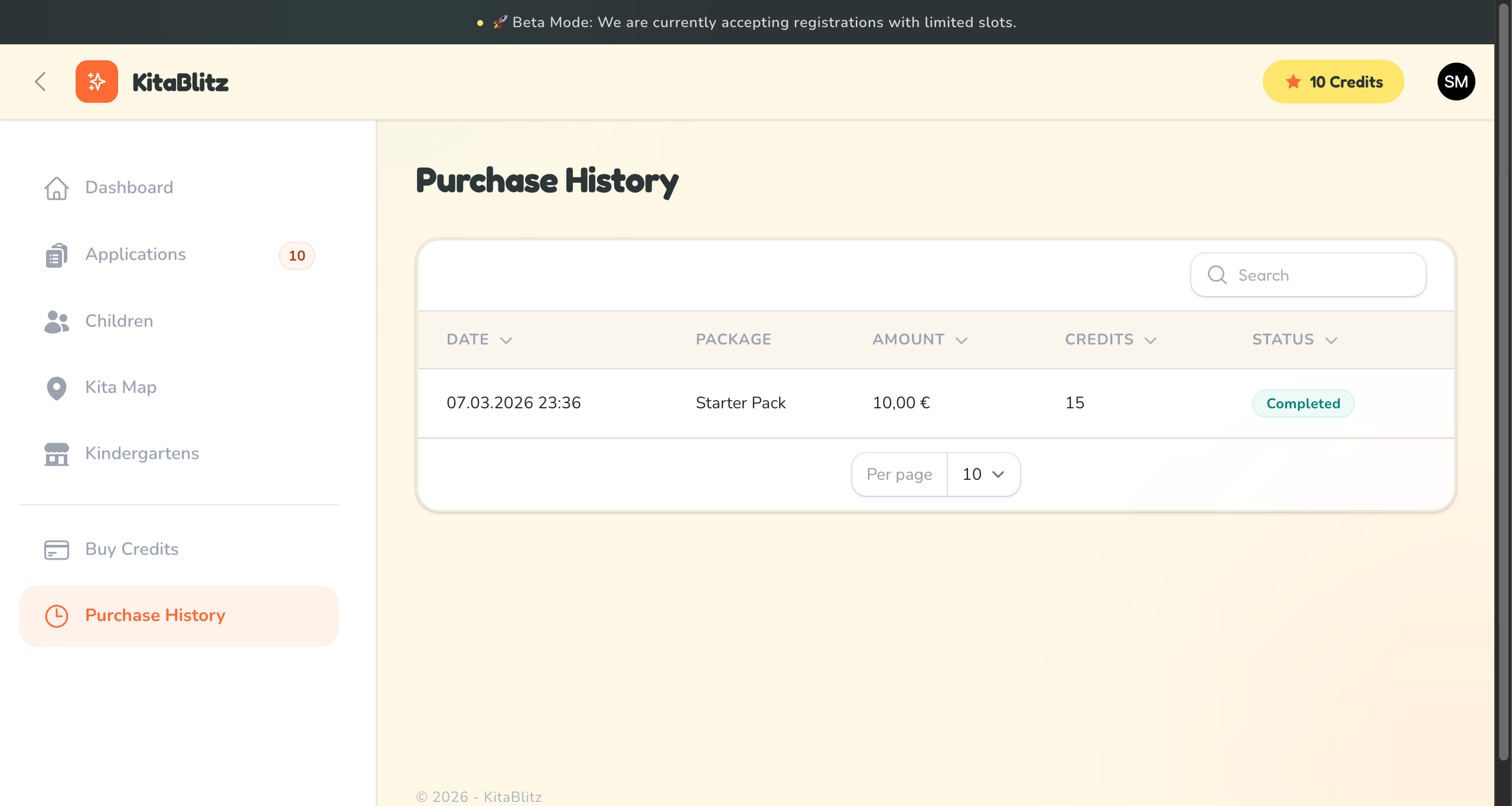Click the Applications clipboard icon
Screen dimensions: 1512x806
57,255
